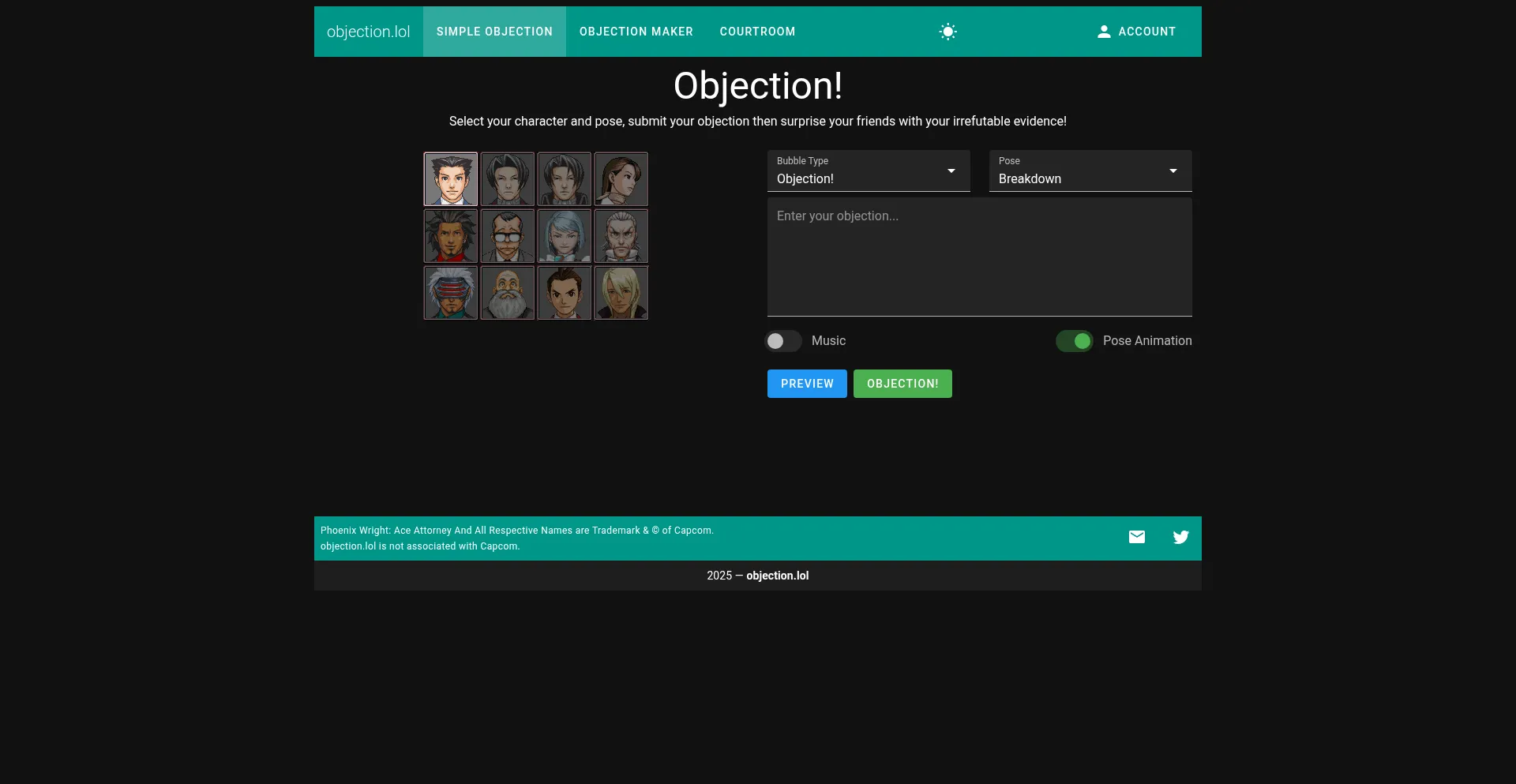Submit with the green Objection! button
Image resolution: width=1516 pixels, height=784 pixels.
pyautogui.click(x=902, y=384)
